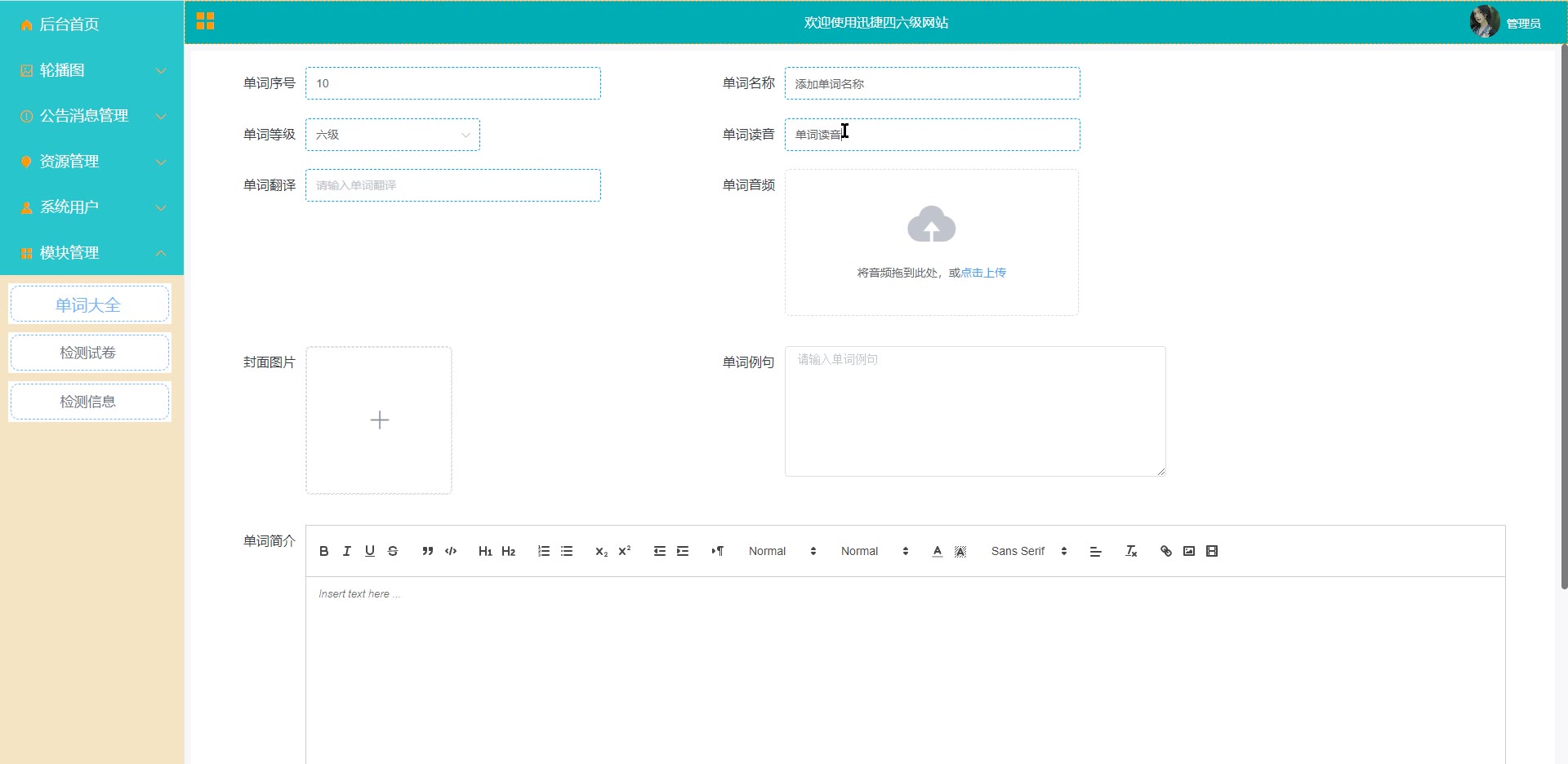Click the rich text editor body
The width and height of the screenshot is (1568, 764).
[x=905, y=670]
